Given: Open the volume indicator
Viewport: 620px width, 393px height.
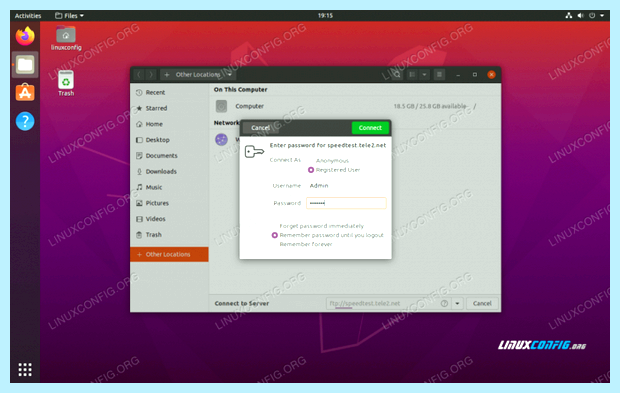Looking at the screenshot, I should tap(580, 15).
